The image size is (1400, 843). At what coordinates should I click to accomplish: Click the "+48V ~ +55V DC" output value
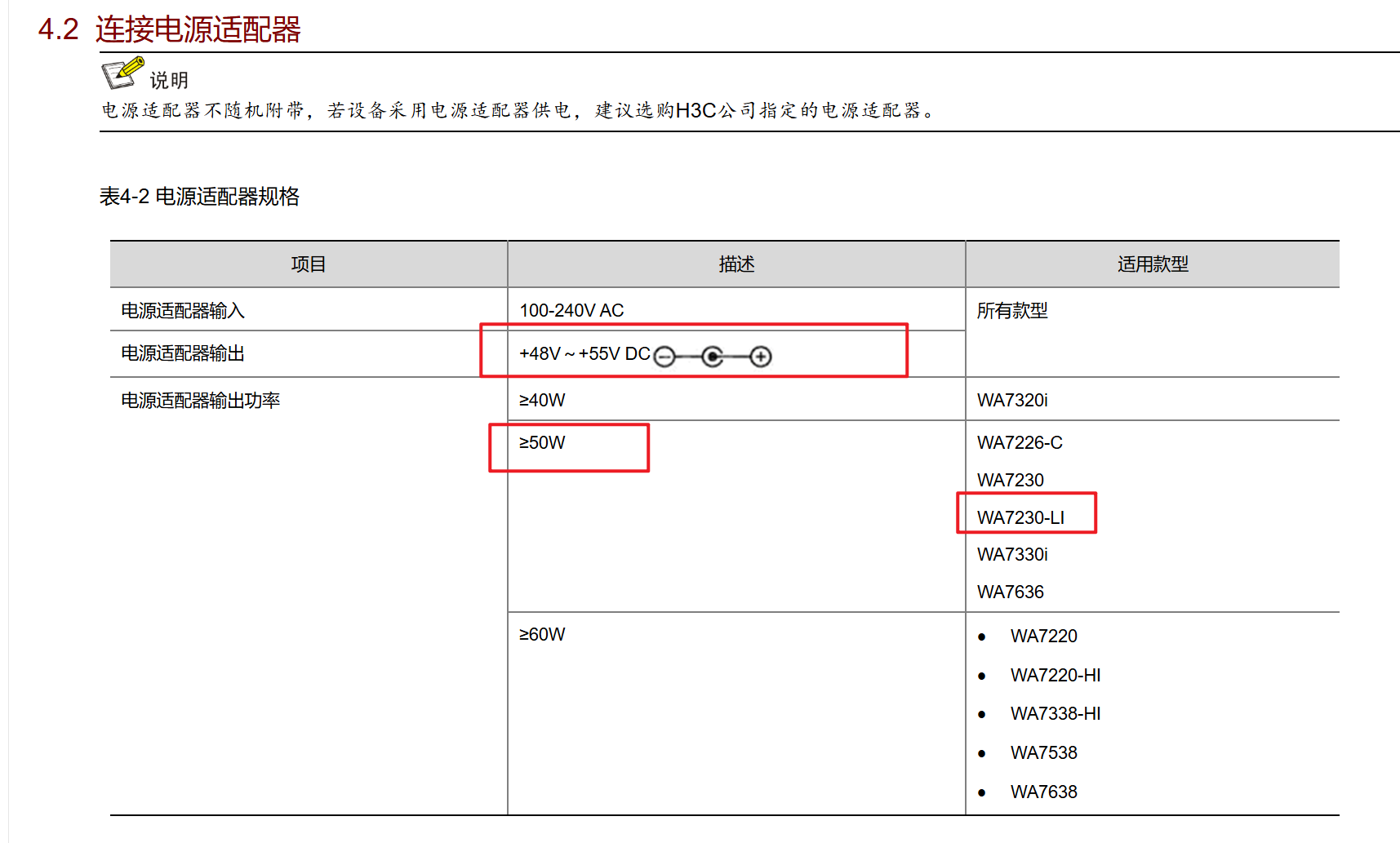point(584,354)
